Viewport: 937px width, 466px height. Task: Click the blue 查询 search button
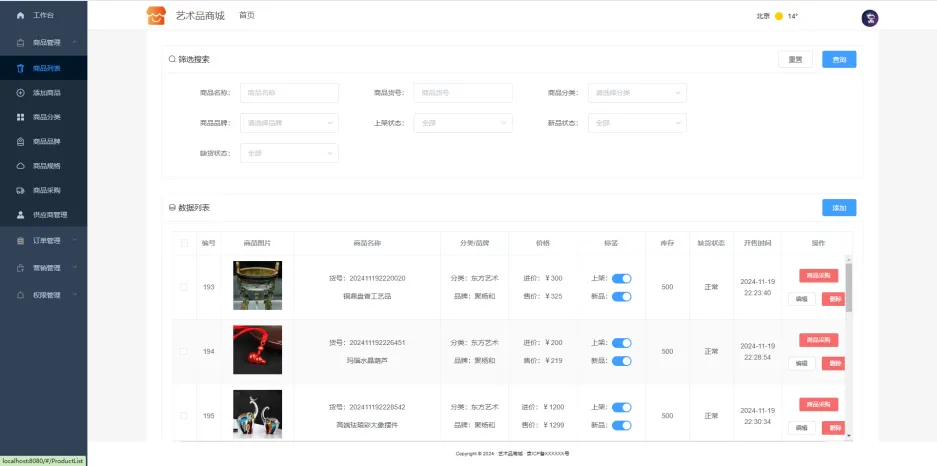[838, 60]
